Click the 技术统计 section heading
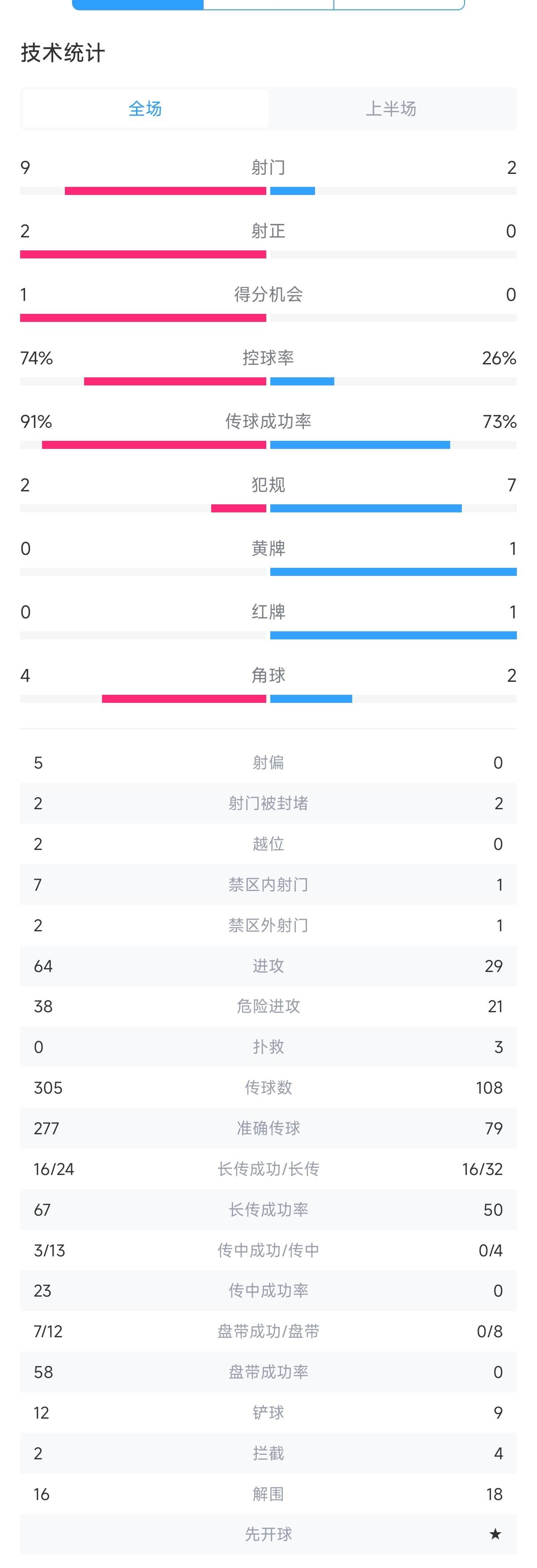 63,53
